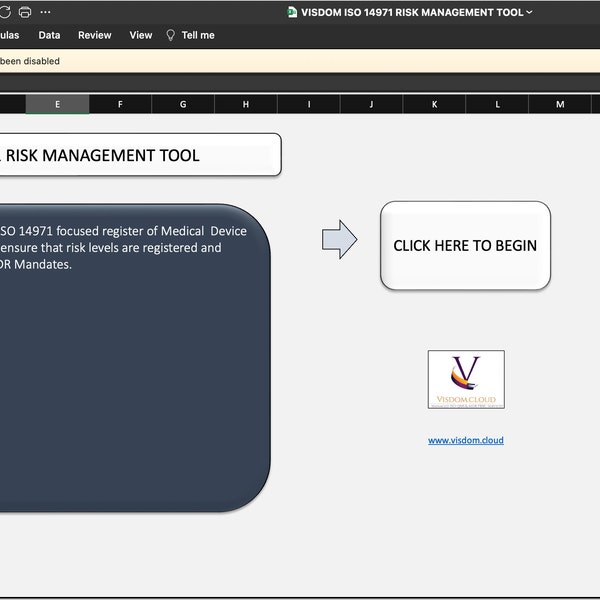The height and width of the screenshot is (600, 600).
Task: Select column E header
Action: [x=57, y=104]
